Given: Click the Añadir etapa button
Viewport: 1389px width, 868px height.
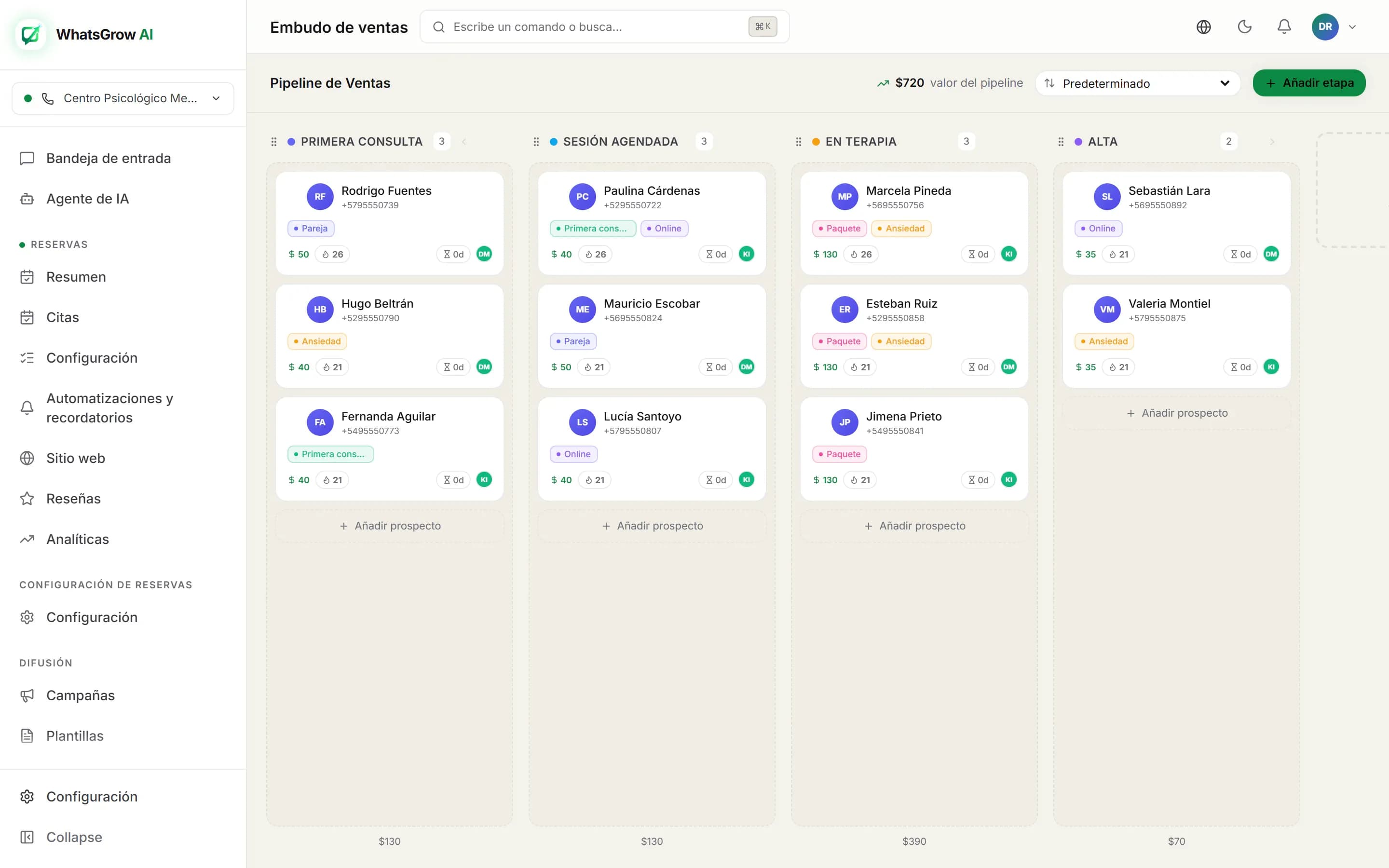Looking at the screenshot, I should 1308,83.
